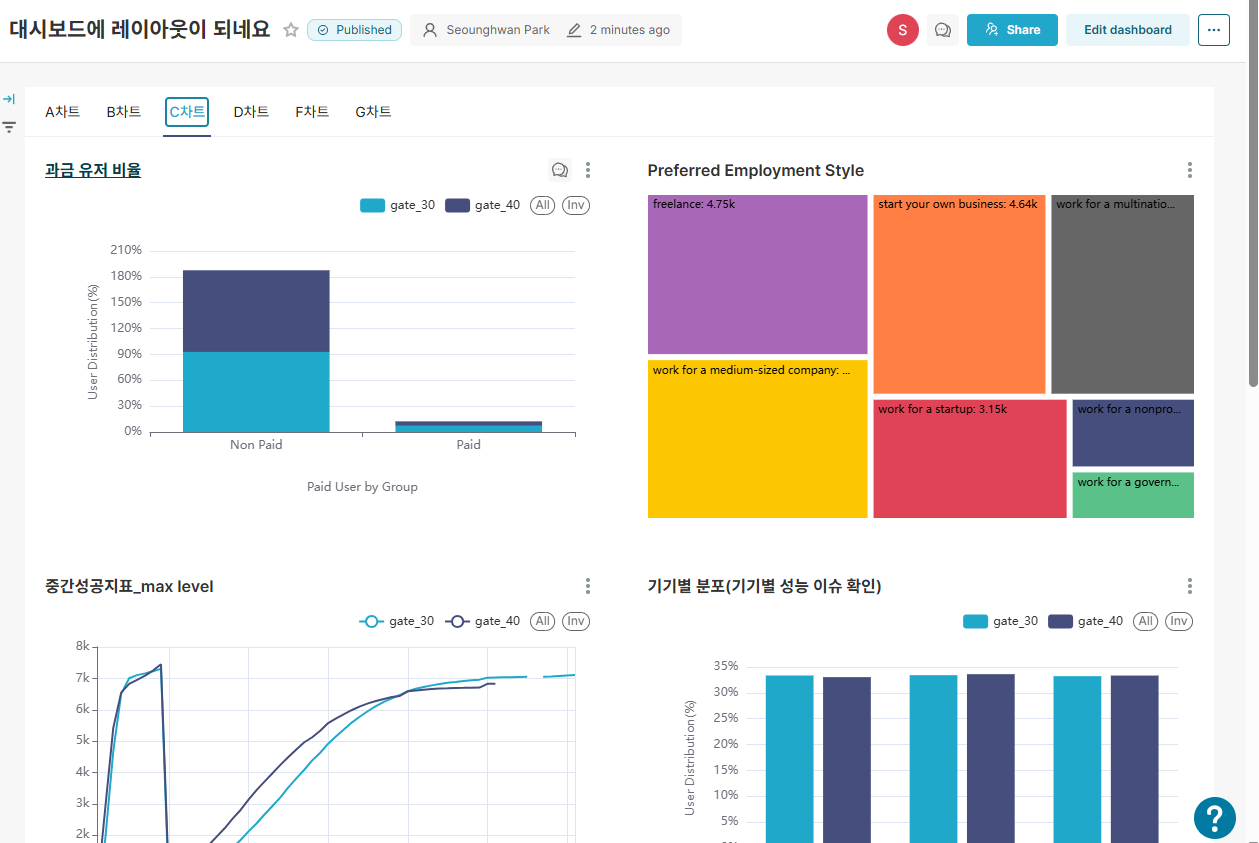Click Inv legend selector in 과금 유저 비율 chart
The image size is (1259, 843).
[576, 205]
